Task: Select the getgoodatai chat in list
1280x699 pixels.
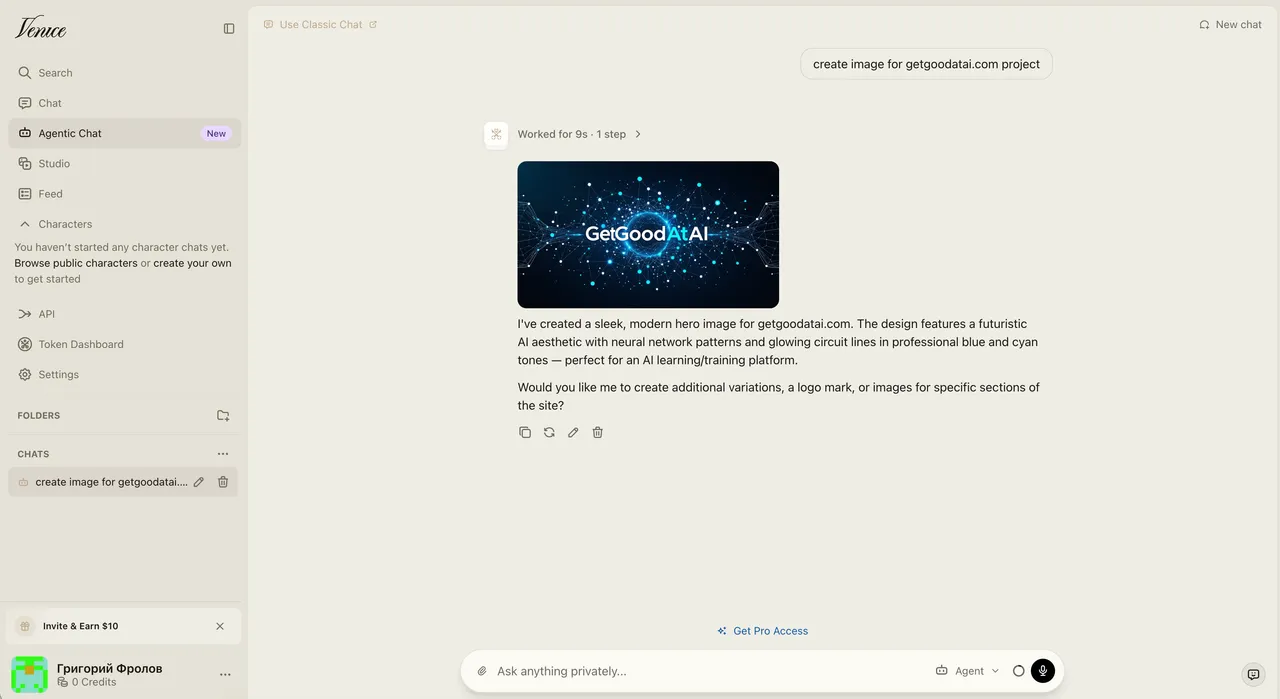Action: pyautogui.click(x=111, y=482)
